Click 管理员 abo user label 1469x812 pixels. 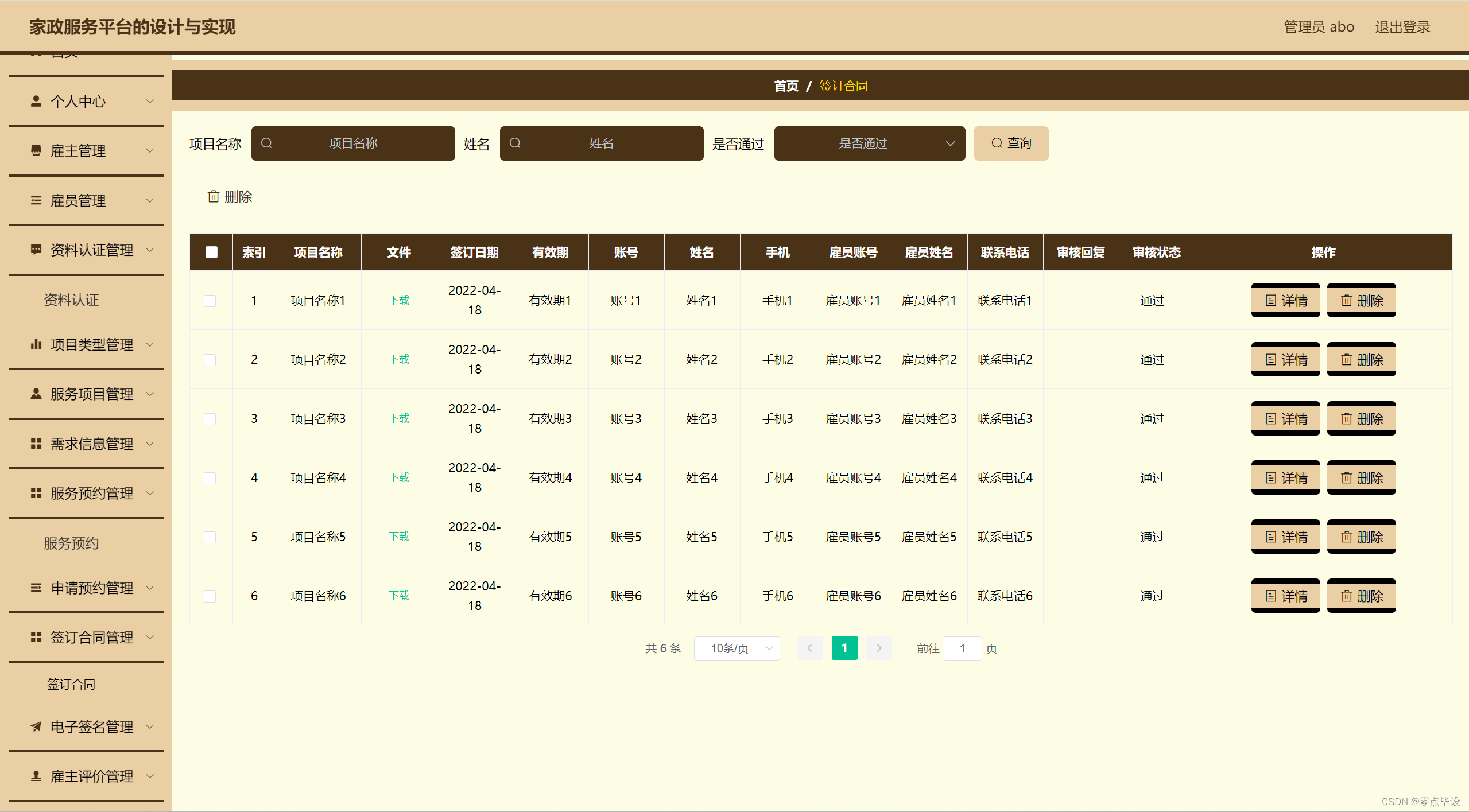(x=1319, y=27)
